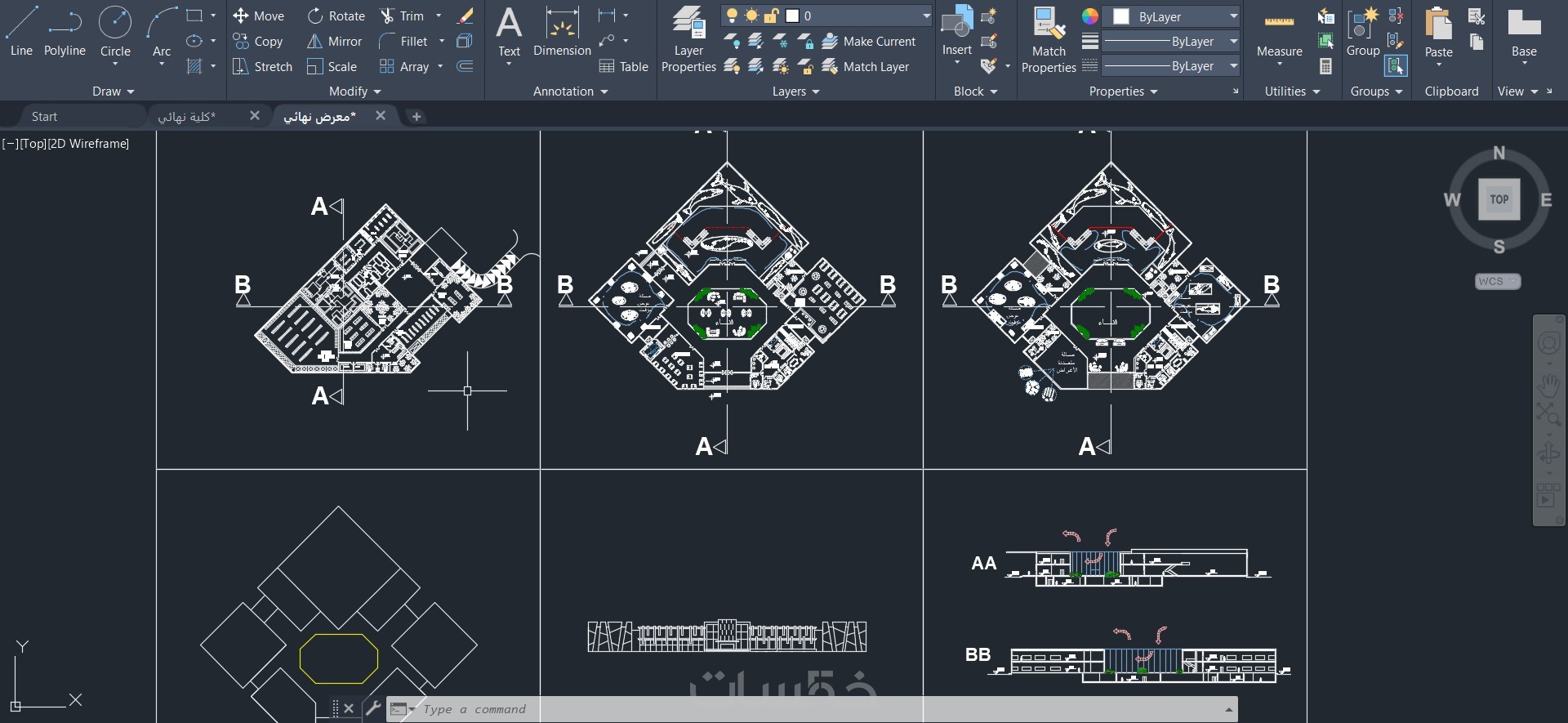1568x723 pixels.
Task: Click the Cut to clipboard icon
Action: (x=1477, y=16)
